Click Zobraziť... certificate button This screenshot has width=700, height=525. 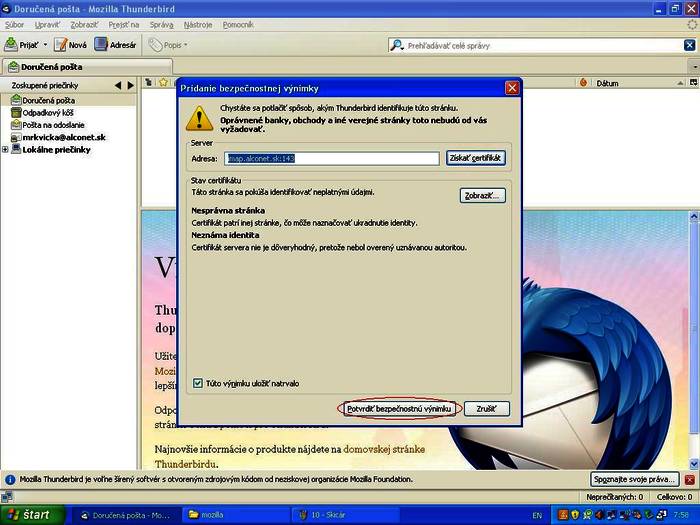pos(483,196)
